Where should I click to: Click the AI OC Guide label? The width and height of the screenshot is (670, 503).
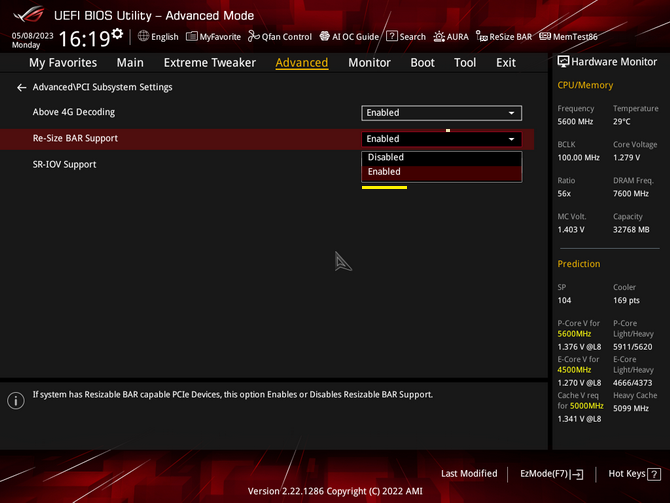coord(355,37)
